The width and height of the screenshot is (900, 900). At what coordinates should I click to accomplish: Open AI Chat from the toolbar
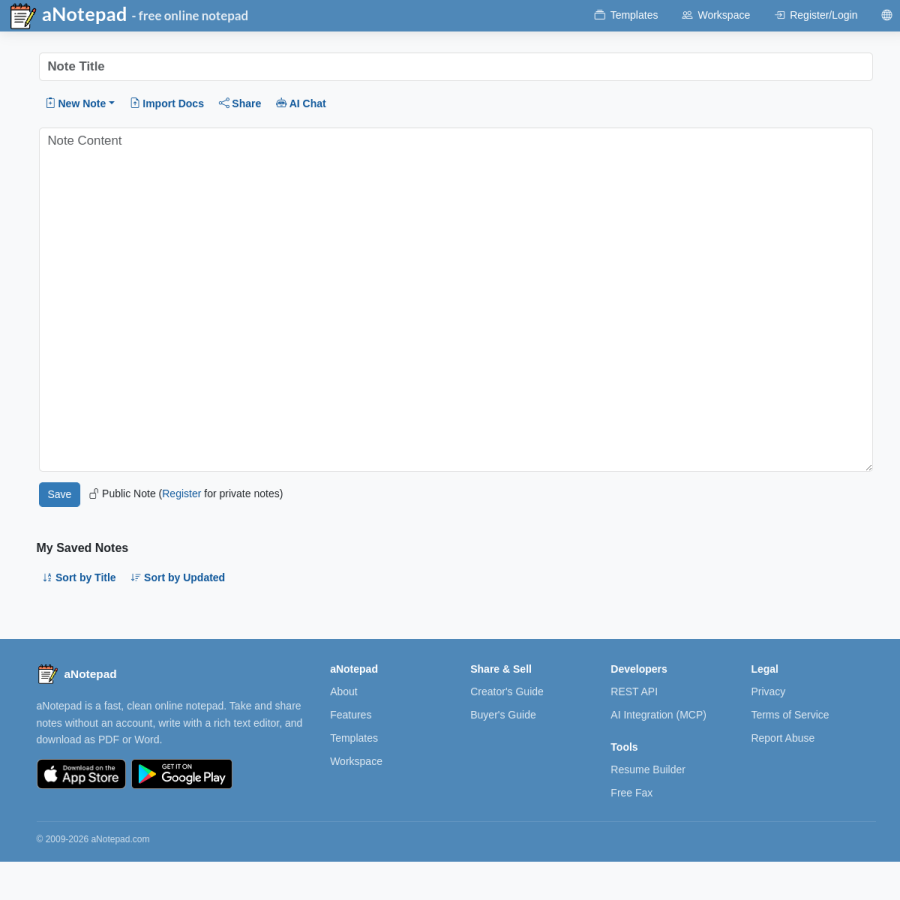(301, 103)
